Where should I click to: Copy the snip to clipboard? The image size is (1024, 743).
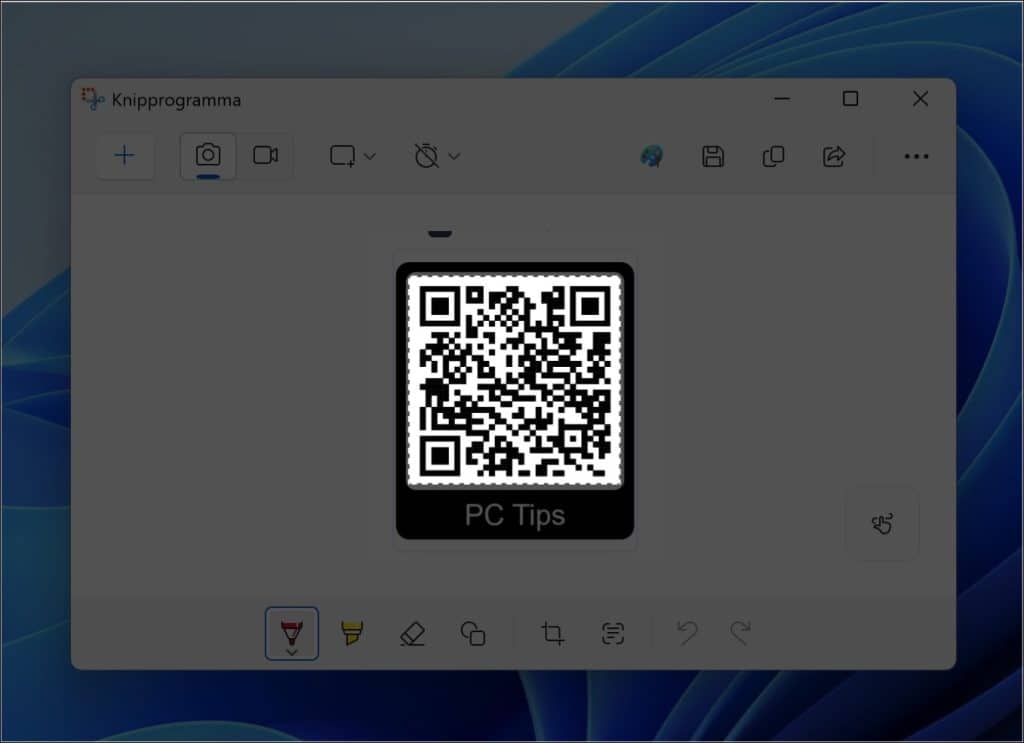pos(773,157)
